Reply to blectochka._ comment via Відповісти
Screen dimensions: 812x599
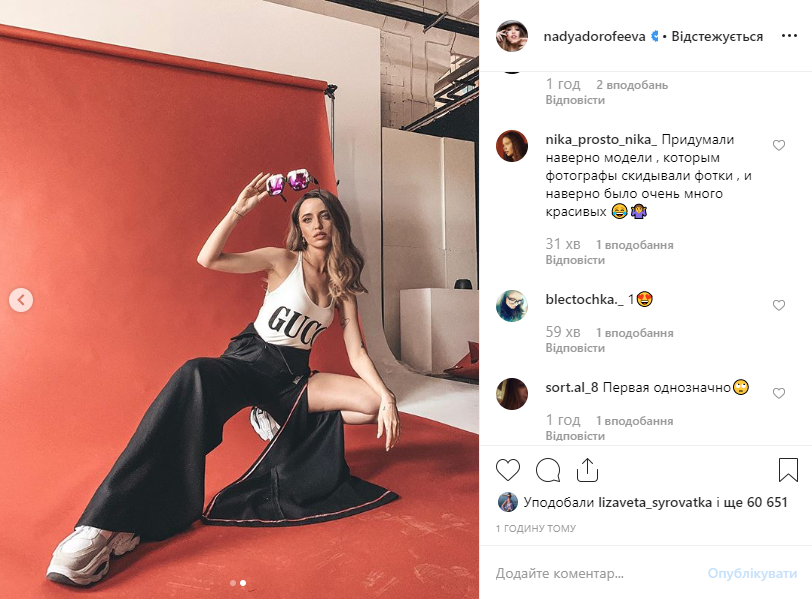click(x=575, y=348)
